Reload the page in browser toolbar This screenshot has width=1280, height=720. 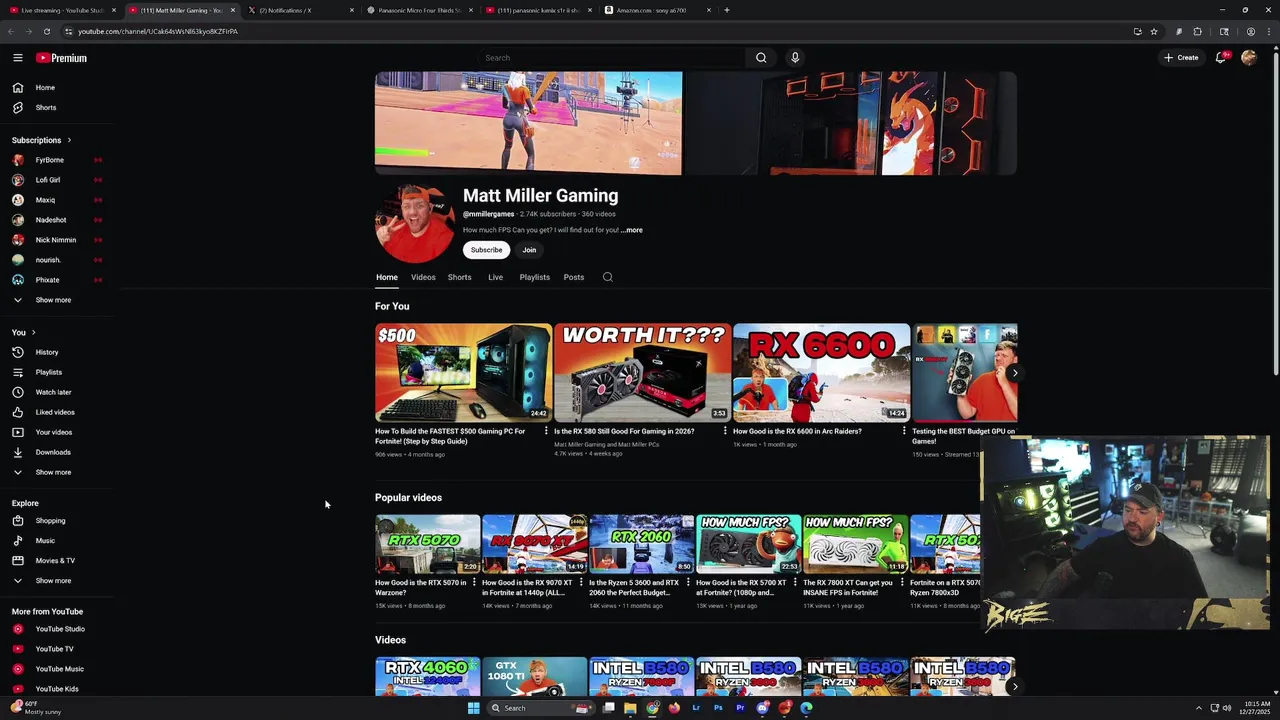[x=46, y=31]
